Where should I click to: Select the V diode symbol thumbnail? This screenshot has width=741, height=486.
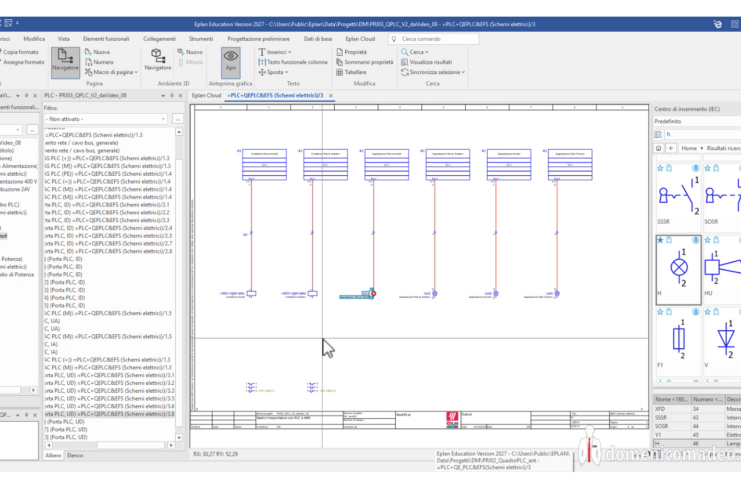point(722,341)
